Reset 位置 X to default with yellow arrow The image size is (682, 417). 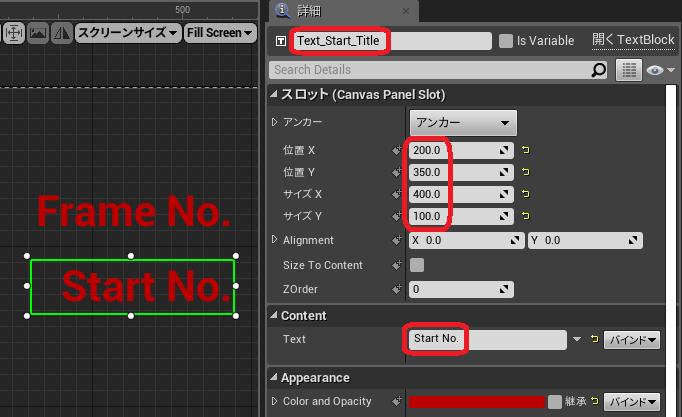[526, 150]
